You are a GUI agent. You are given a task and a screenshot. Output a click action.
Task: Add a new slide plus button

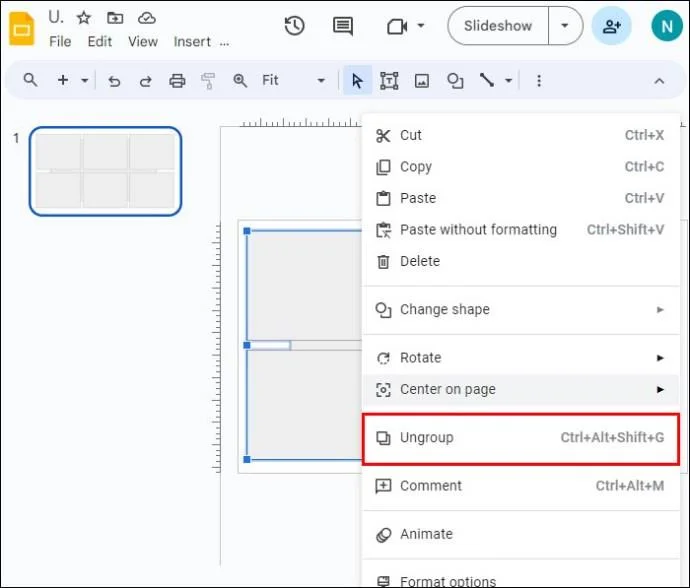(63, 80)
